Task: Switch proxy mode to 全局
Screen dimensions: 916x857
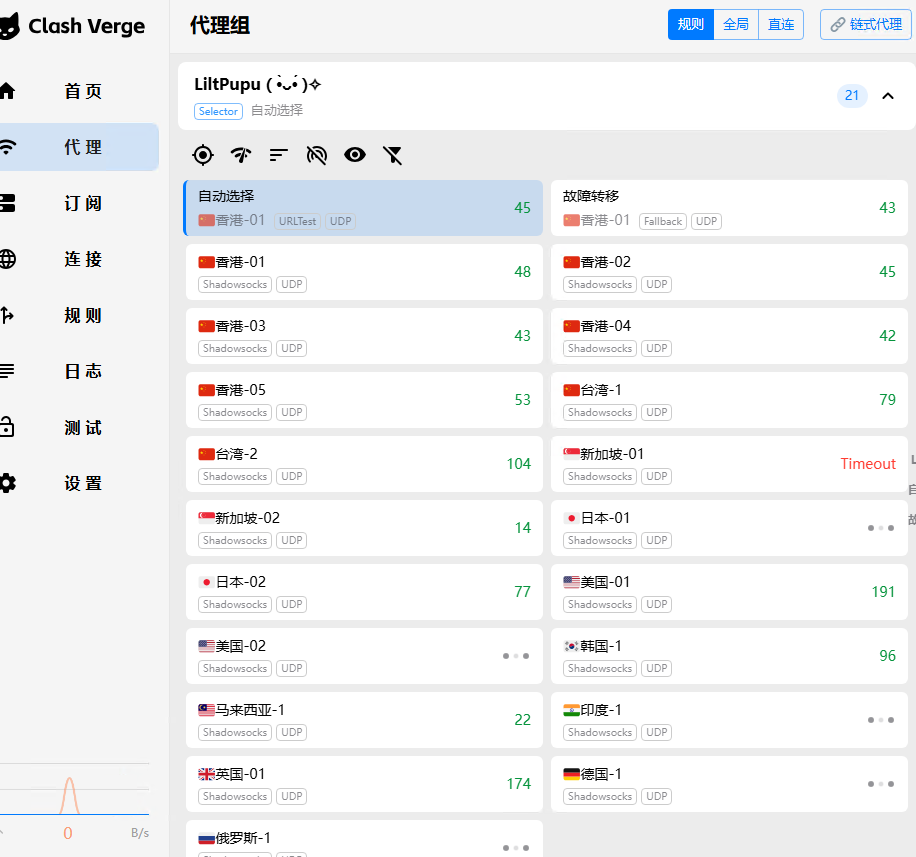Action: point(736,25)
